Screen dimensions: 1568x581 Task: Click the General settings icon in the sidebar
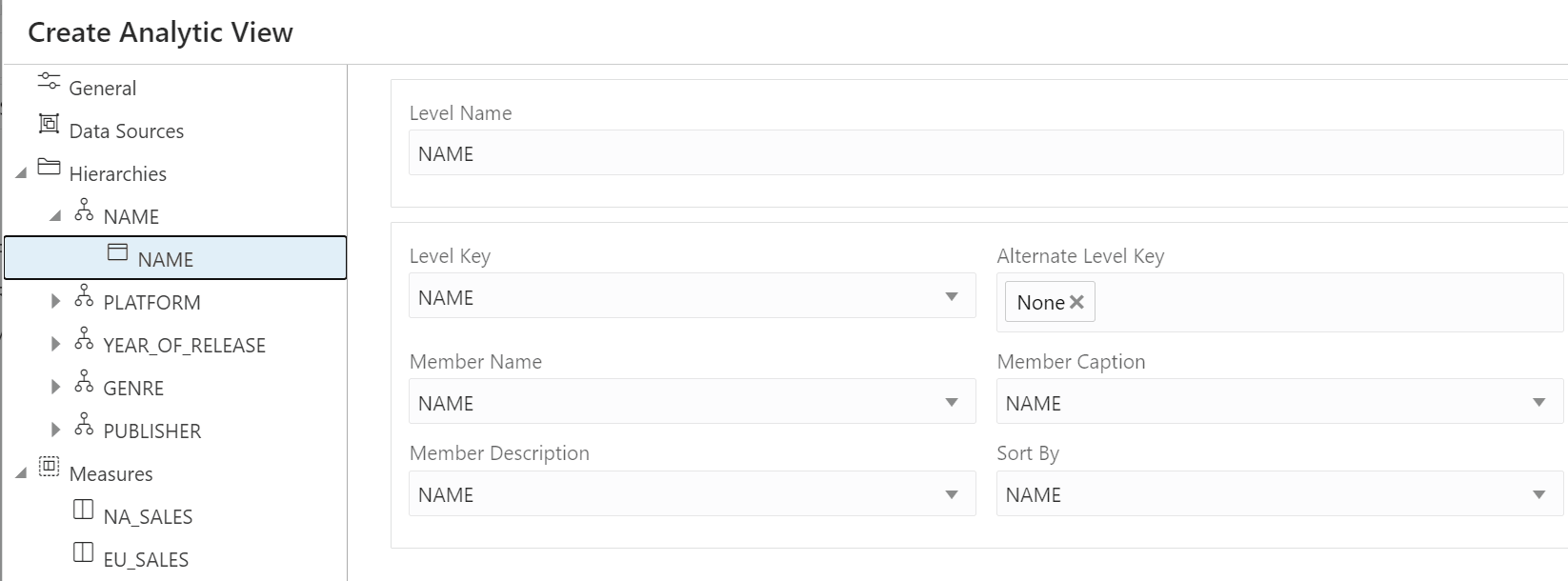[x=48, y=86]
